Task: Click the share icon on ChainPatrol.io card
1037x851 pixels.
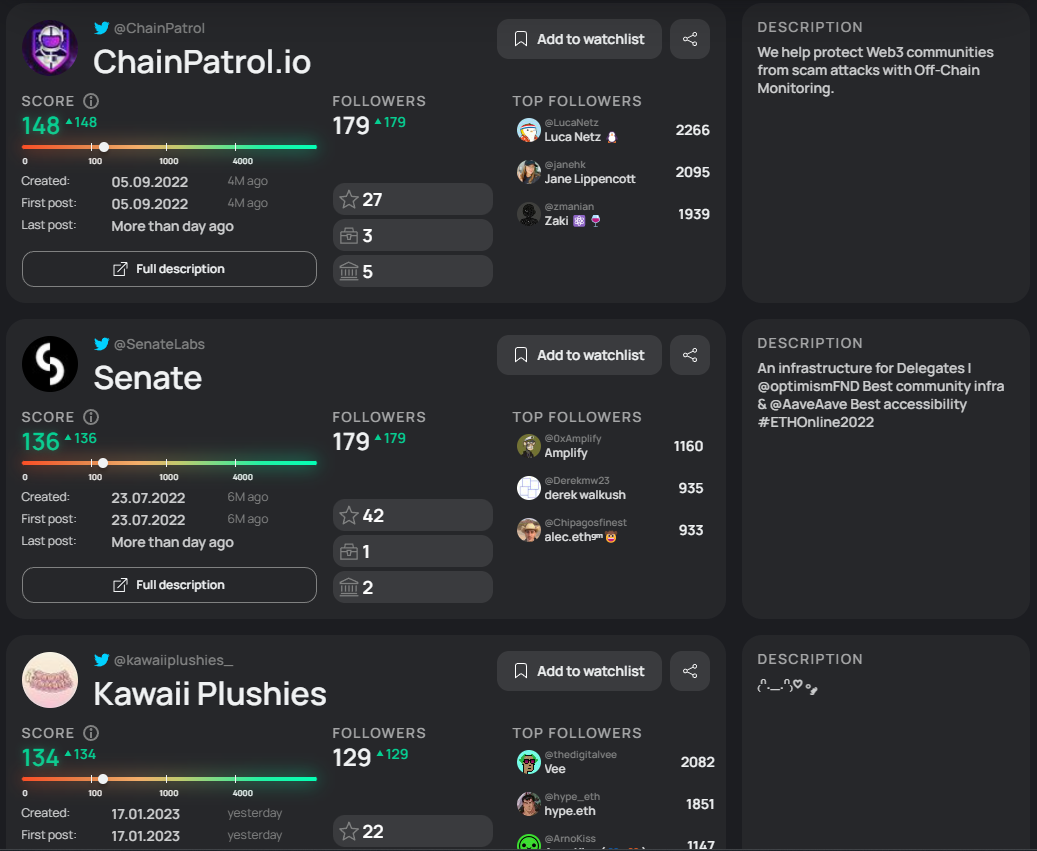Action: click(690, 39)
